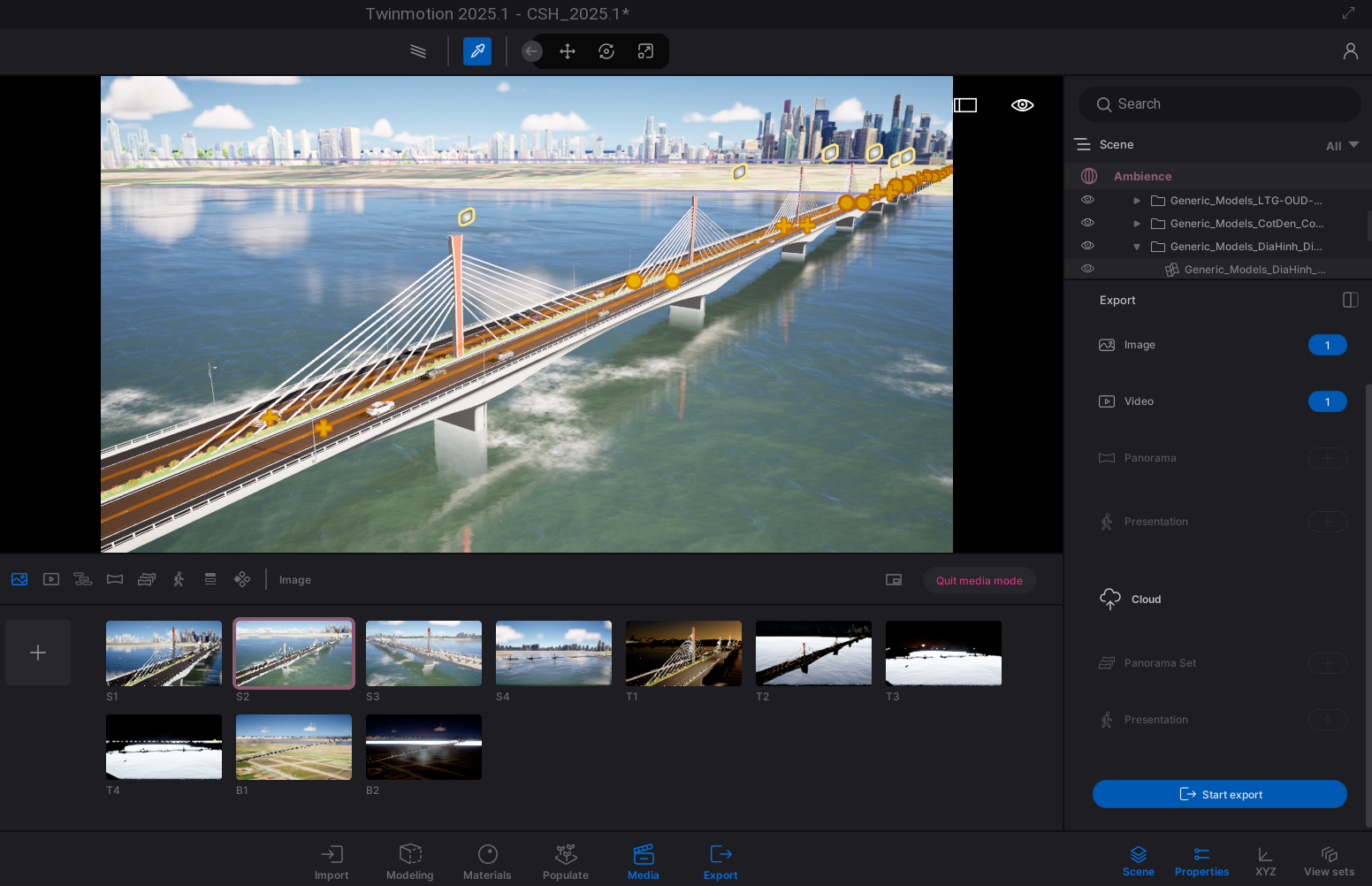This screenshot has width=1372, height=886.
Task: Toggle the viewport side panel layout icon
Action: [x=965, y=105]
